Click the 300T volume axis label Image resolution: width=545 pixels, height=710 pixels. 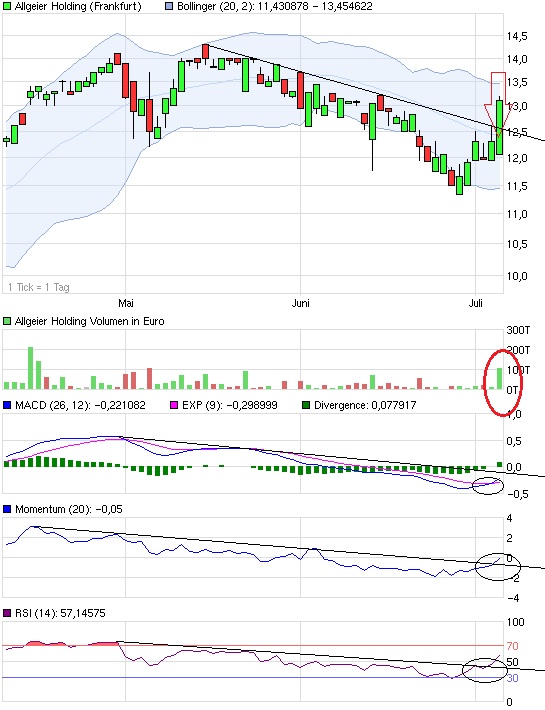[x=518, y=330]
